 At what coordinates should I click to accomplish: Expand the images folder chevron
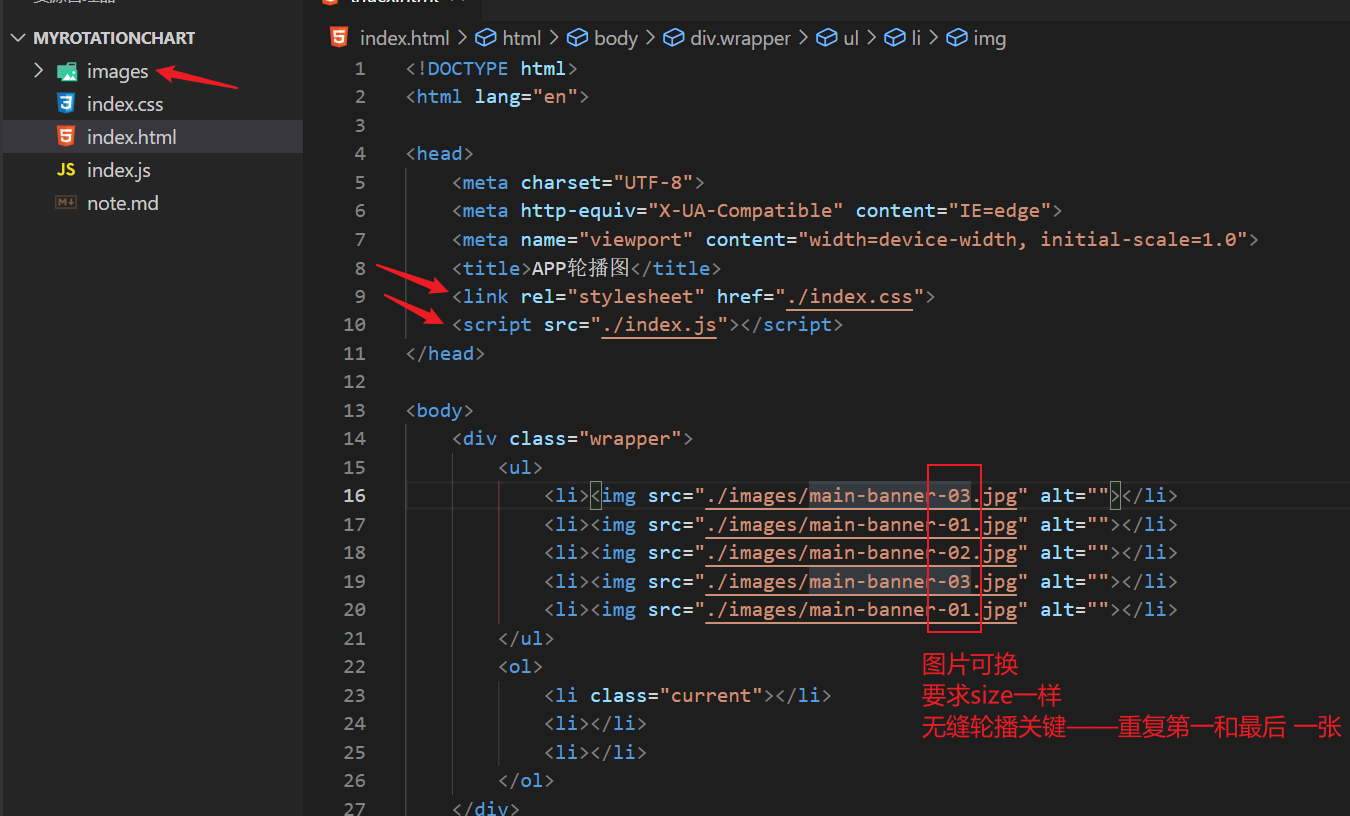pos(38,71)
